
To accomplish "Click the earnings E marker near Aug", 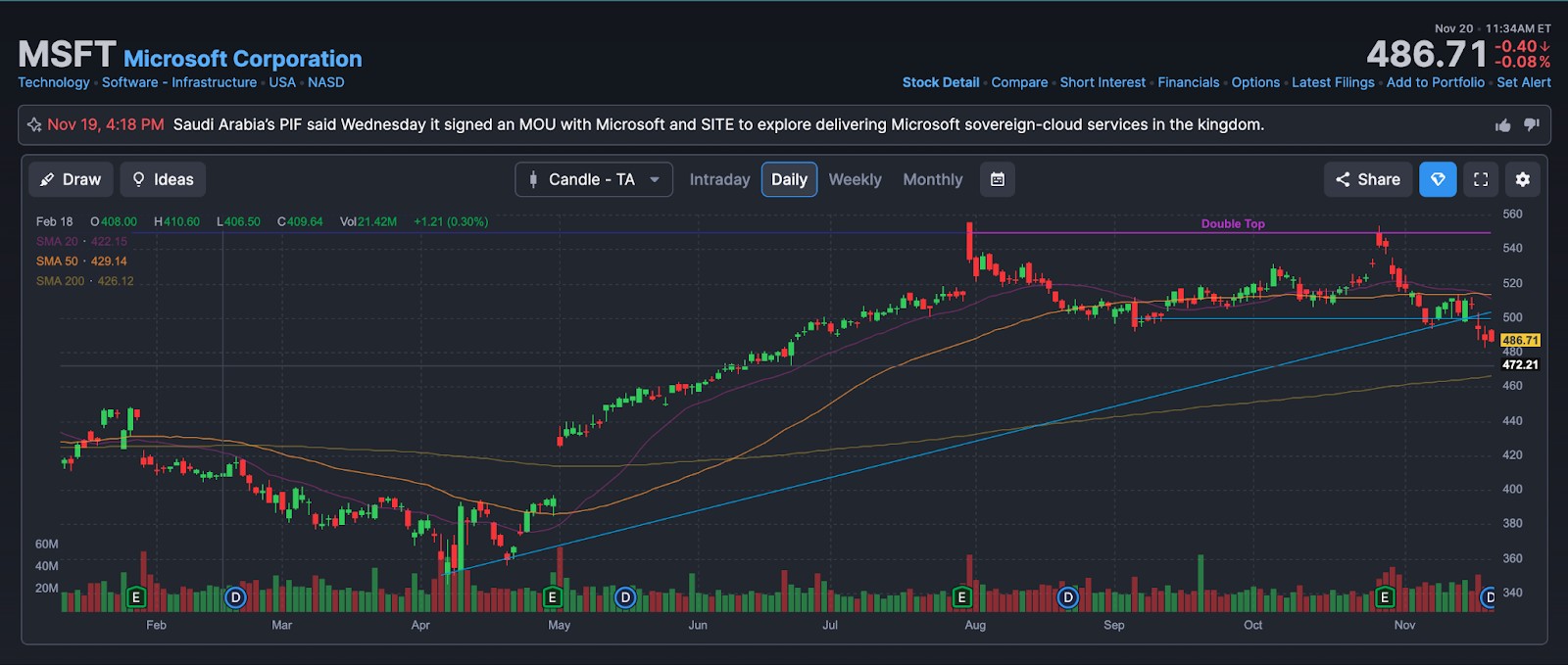I will pyautogui.click(x=961, y=597).
